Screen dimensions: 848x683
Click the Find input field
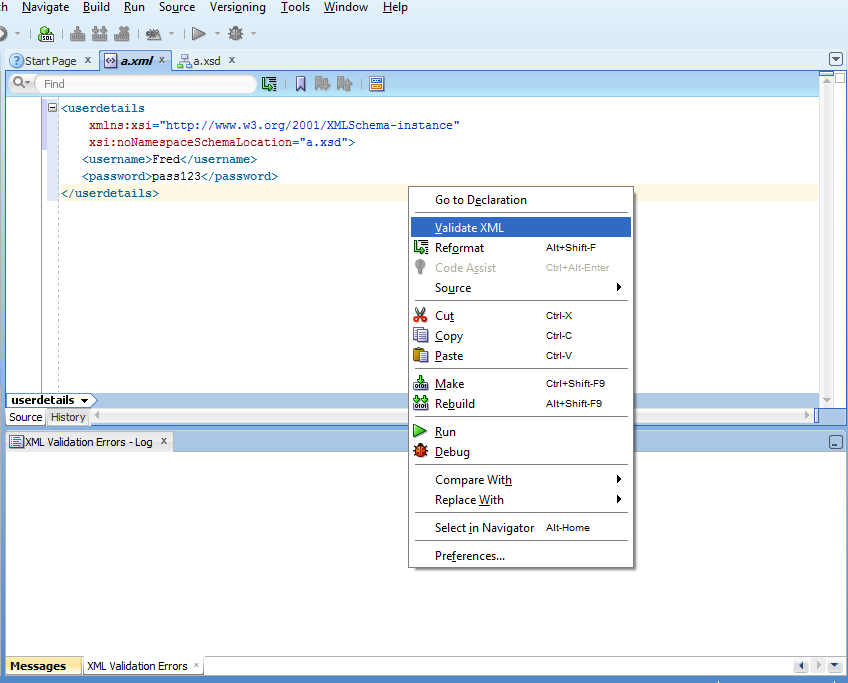coord(146,84)
